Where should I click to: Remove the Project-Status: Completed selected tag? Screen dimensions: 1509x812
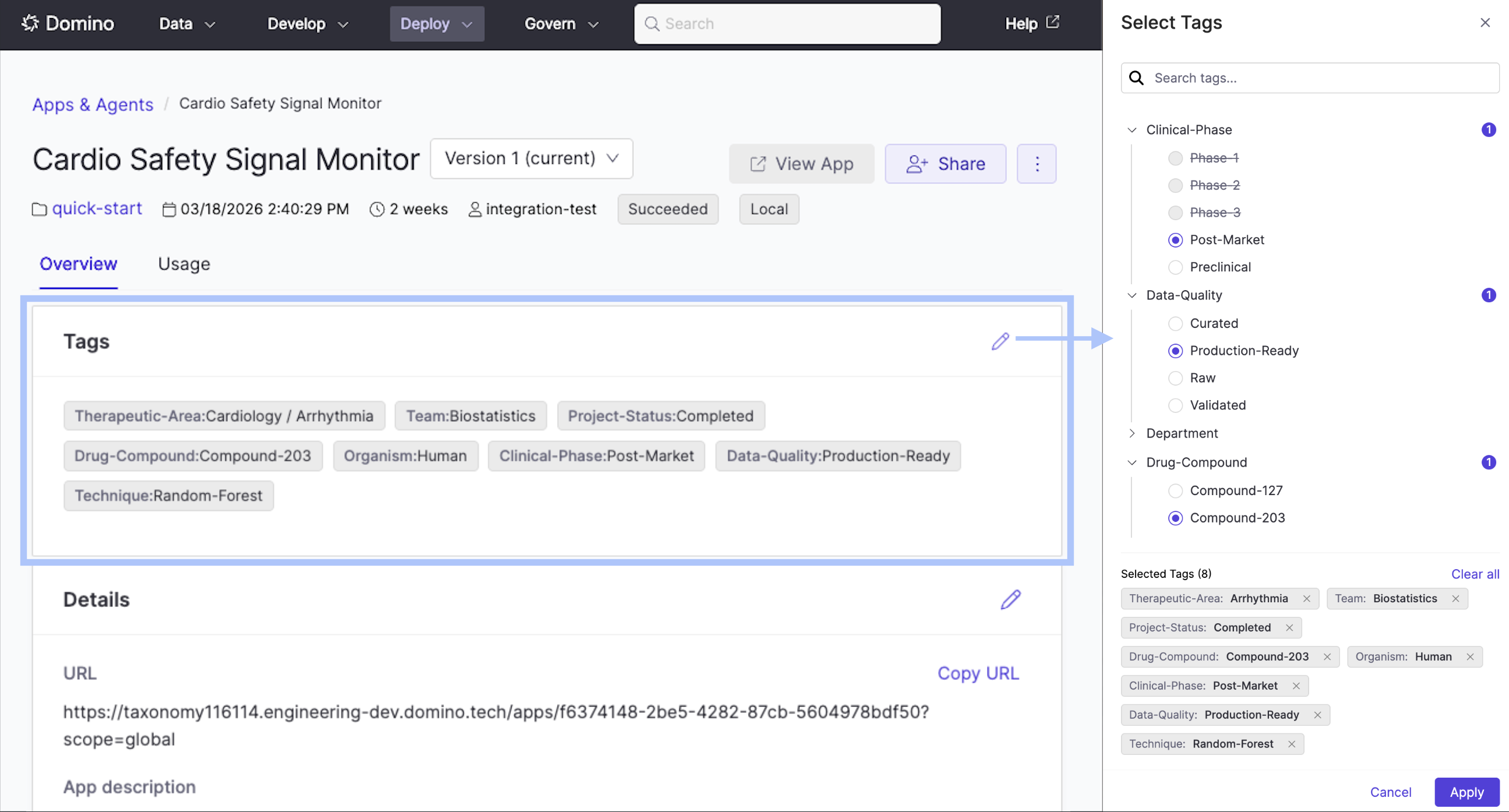coord(1289,627)
